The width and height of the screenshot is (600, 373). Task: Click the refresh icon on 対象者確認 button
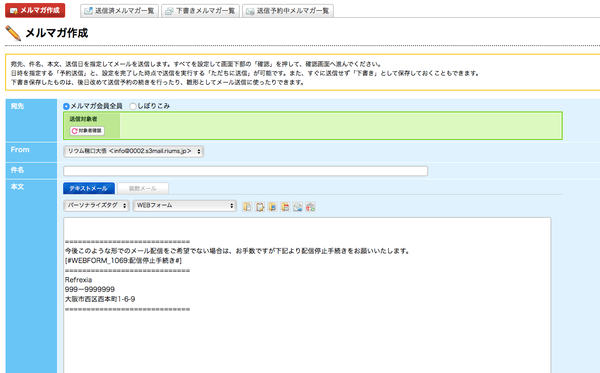click(x=75, y=131)
